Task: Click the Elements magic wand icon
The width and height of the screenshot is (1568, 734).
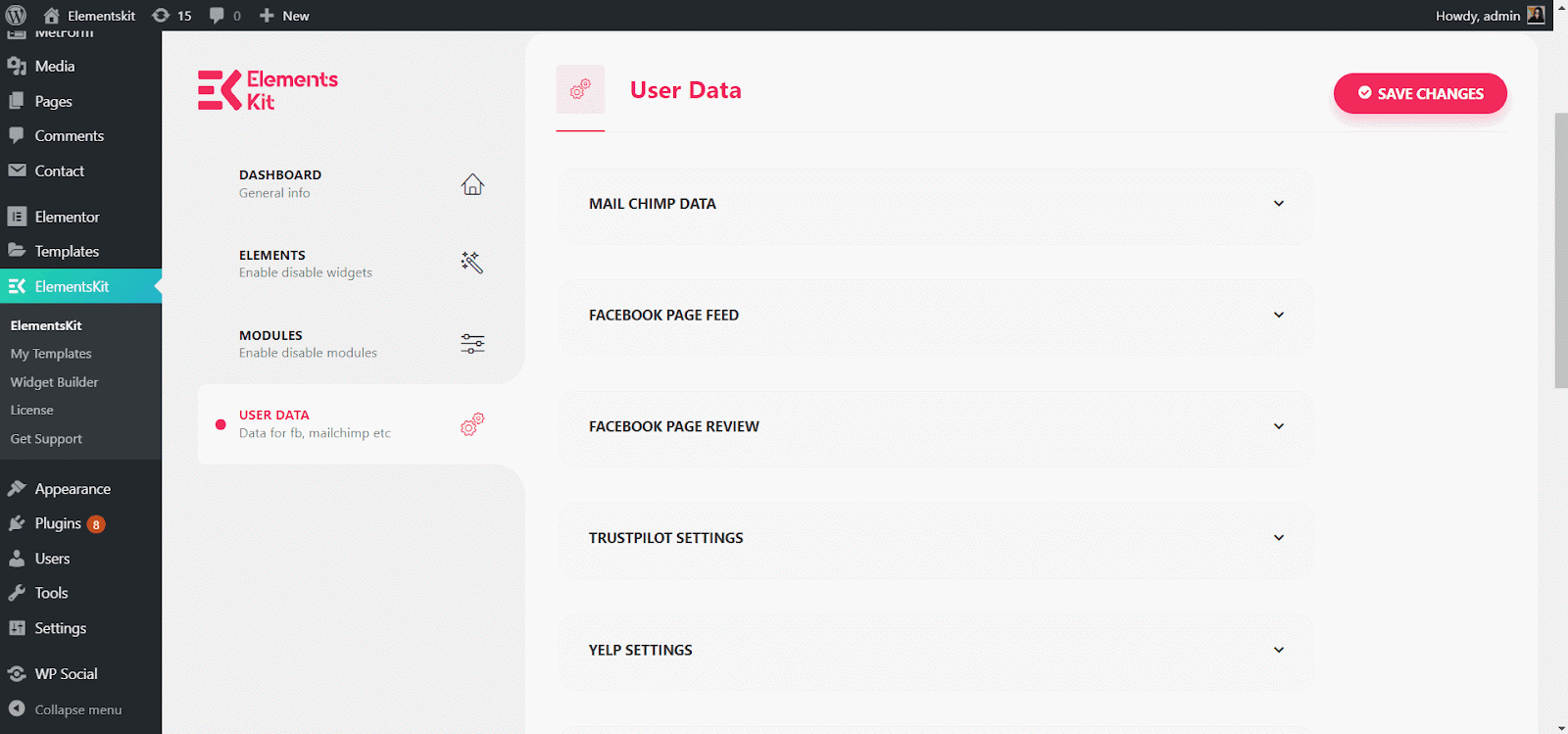Action: tap(472, 263)
